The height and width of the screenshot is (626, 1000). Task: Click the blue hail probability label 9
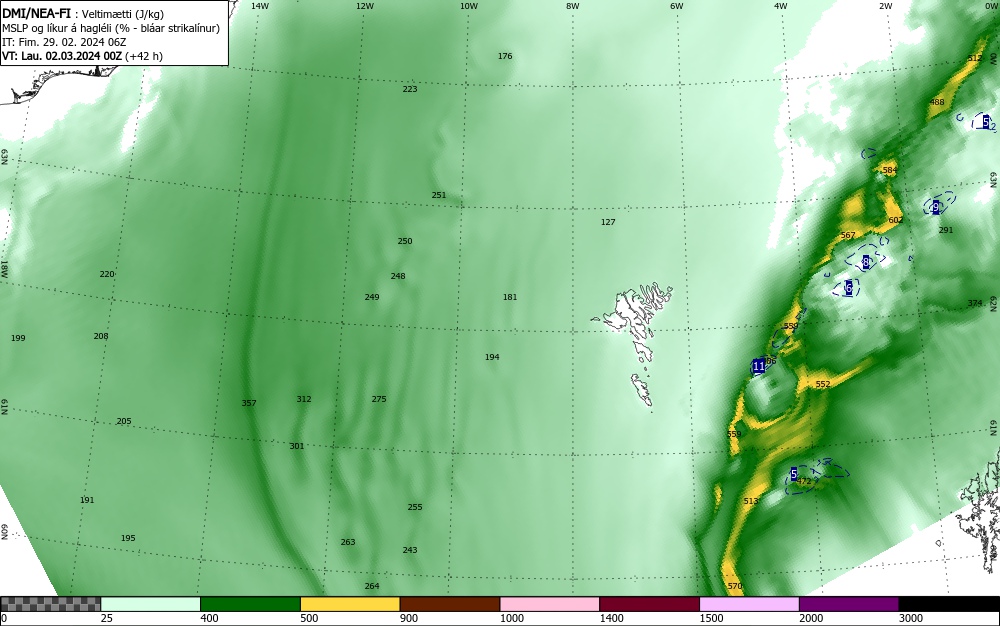pyautogui.click(x=935, y=207)
